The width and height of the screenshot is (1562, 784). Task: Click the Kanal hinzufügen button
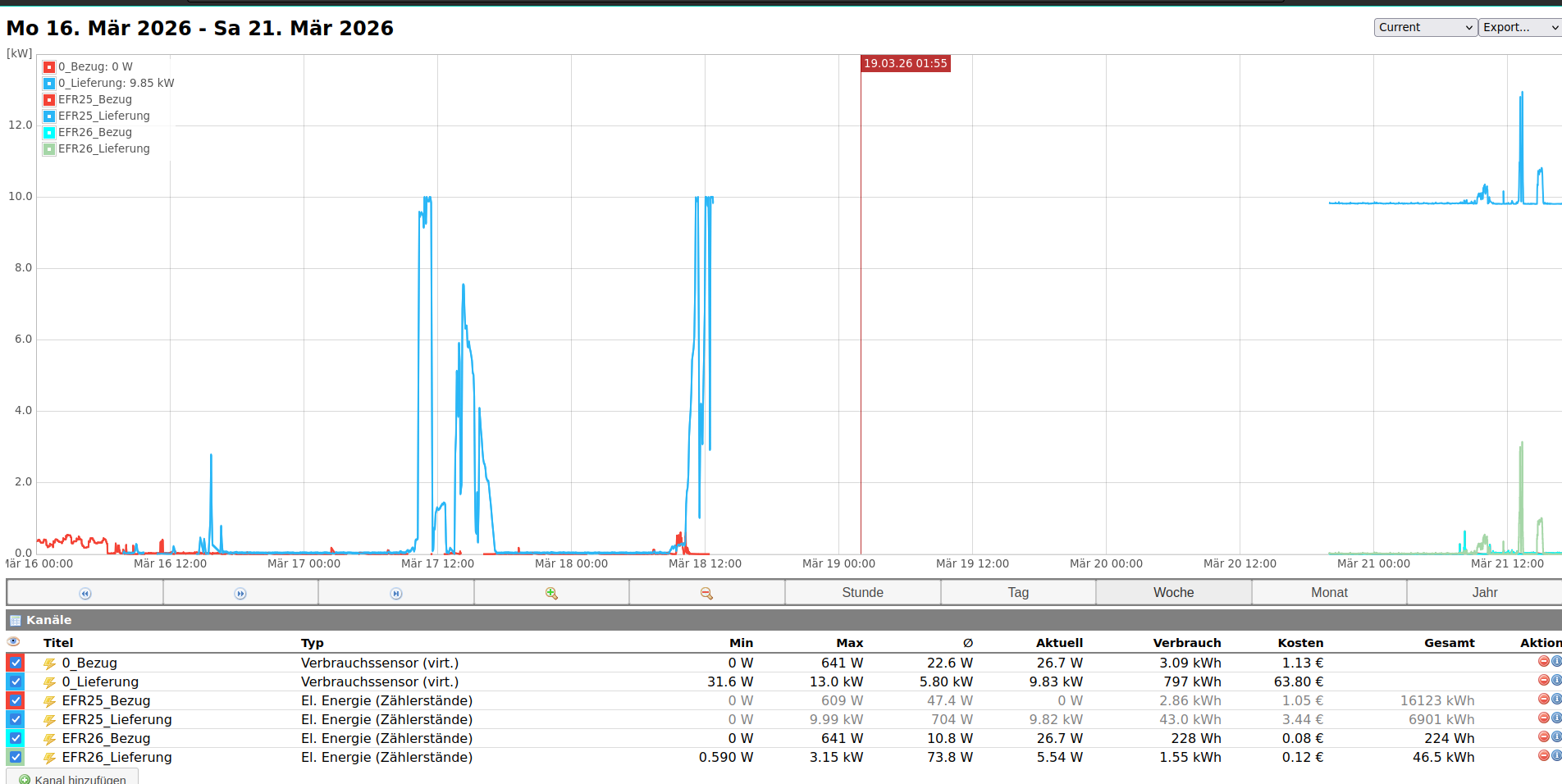[x=72, y=778]
